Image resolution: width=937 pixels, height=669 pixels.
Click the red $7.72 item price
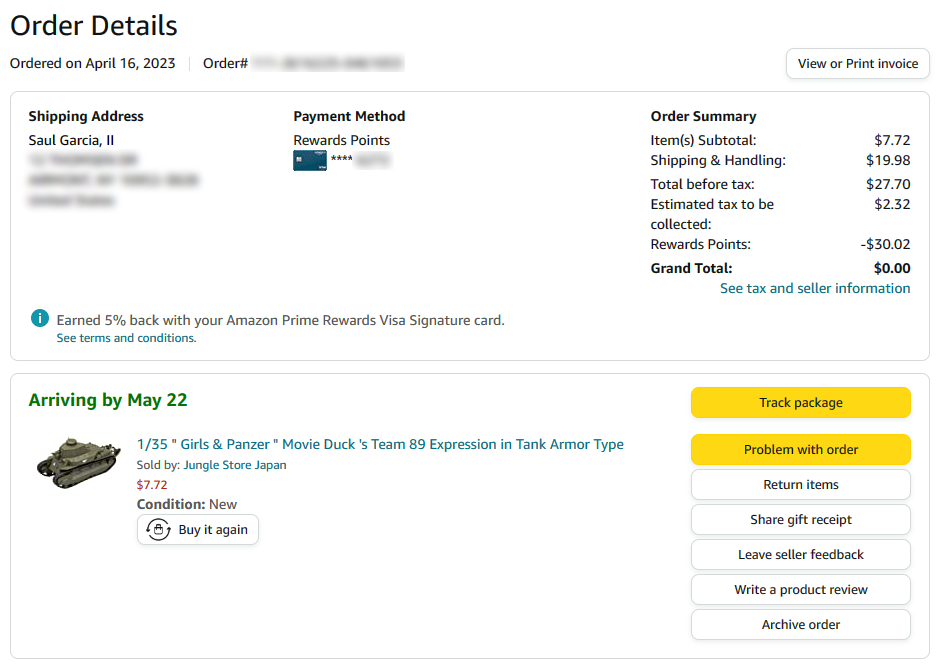pos(152,485)
